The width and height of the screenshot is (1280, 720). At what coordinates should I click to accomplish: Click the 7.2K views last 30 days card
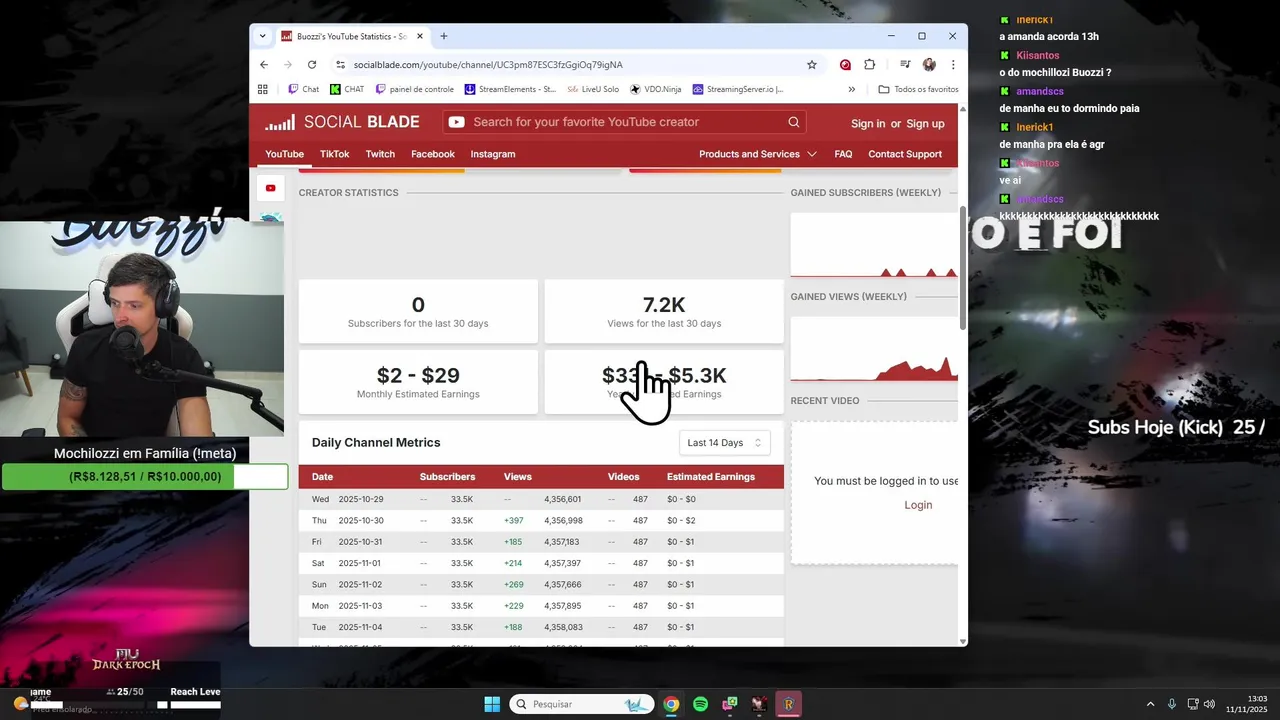(x=664, y=312)
